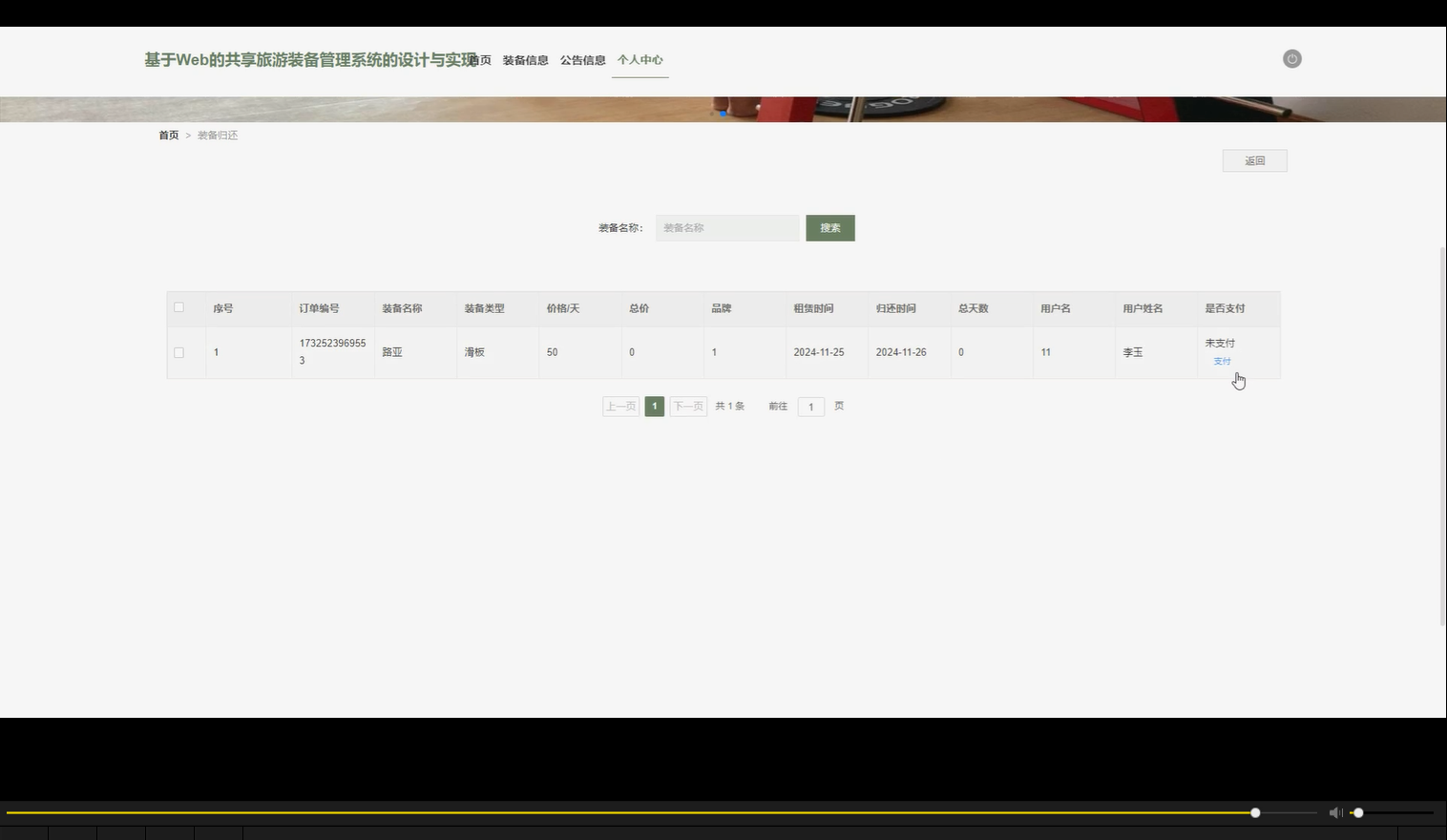1447x840 pixels.
Task: Click the 李玉 user name cell
Action: click(x=1133, y=352)
